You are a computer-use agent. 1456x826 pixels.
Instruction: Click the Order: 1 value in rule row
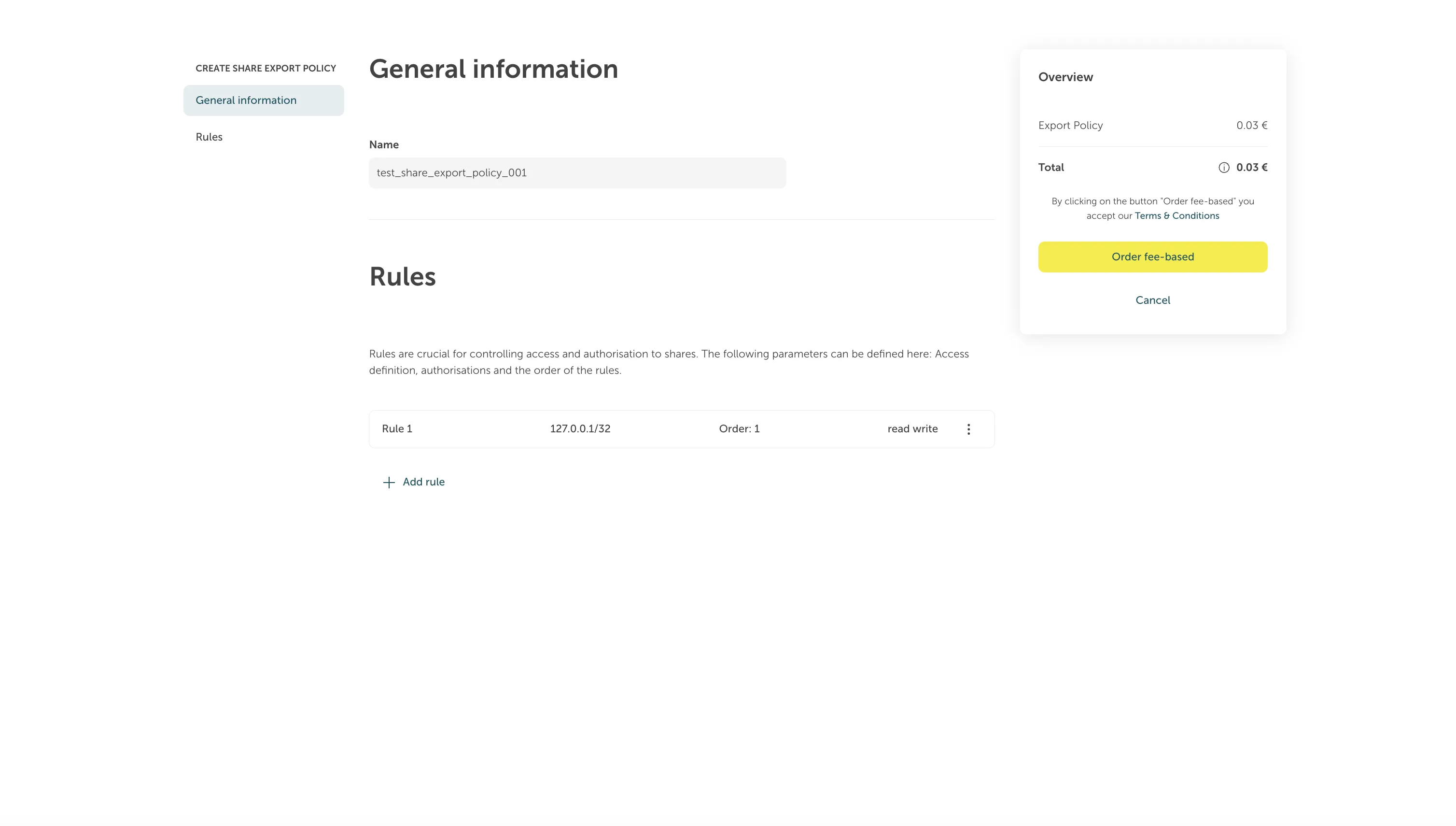click(739, 429)
